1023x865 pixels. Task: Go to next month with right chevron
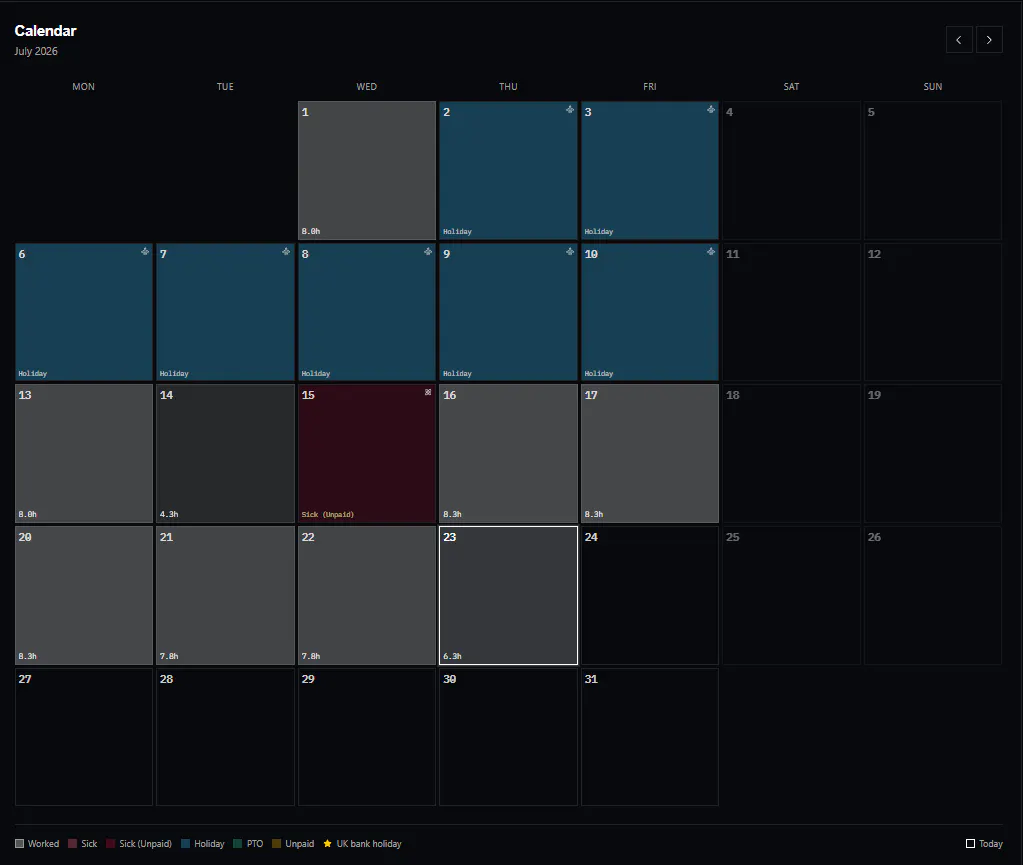pyautogui.click(x=989, y=40)
